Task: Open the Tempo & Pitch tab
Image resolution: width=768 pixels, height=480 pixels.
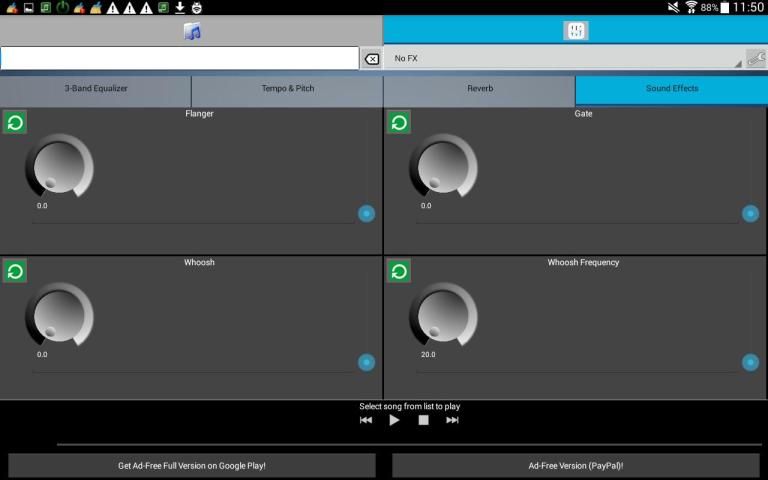Action: [x=288, y=89]
